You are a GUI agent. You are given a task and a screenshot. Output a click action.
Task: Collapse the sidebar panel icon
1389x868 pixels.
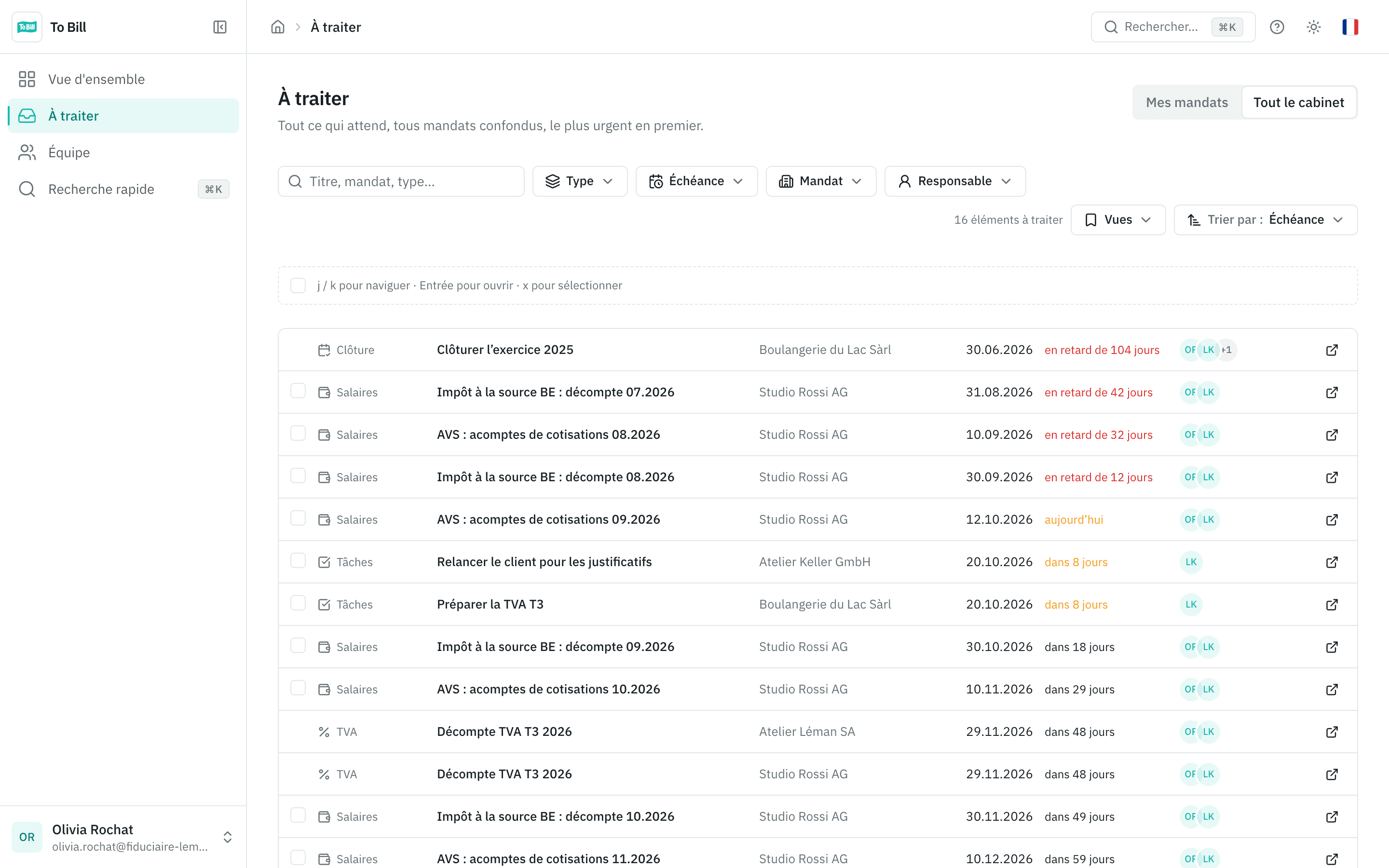[x=220, y=27]
